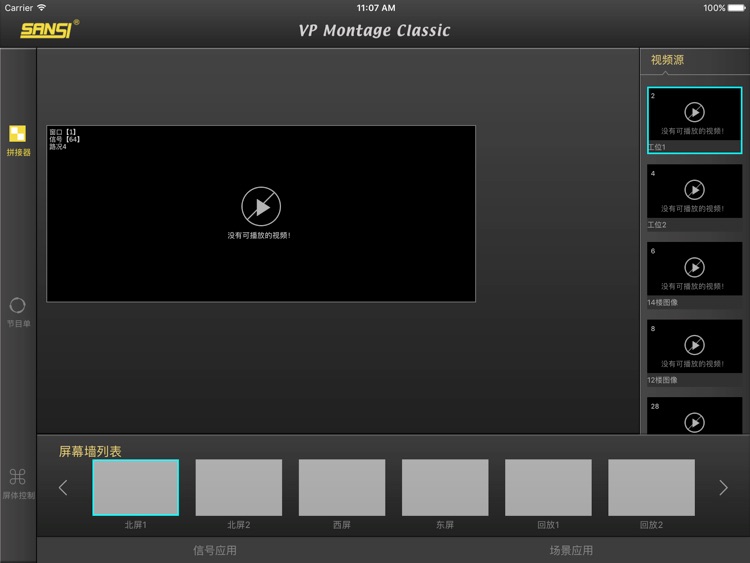The width and height of the screenshot is (750, 563).
Task: Click the 回放2 label text
Action: point(651,525)
